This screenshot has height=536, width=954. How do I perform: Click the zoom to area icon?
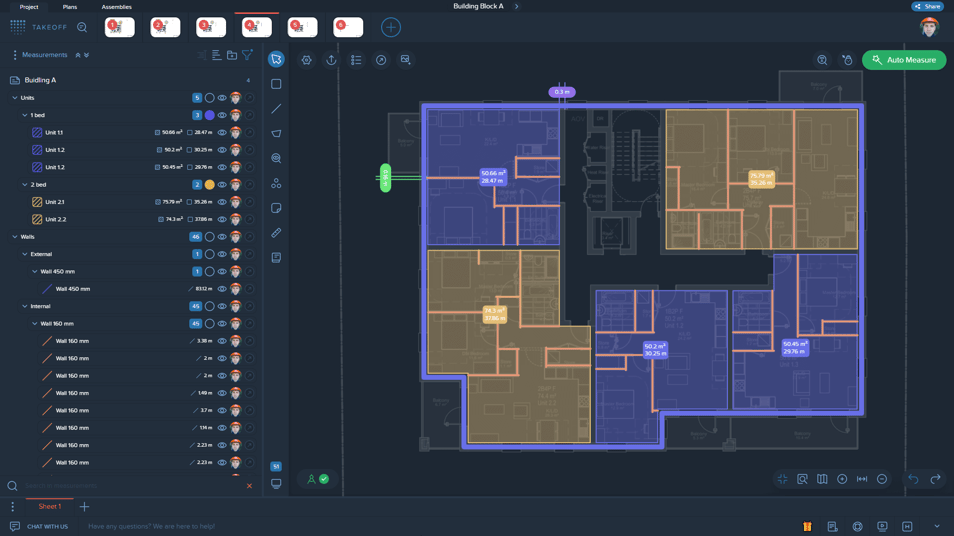pyautogui.click(x=803, y=479)
